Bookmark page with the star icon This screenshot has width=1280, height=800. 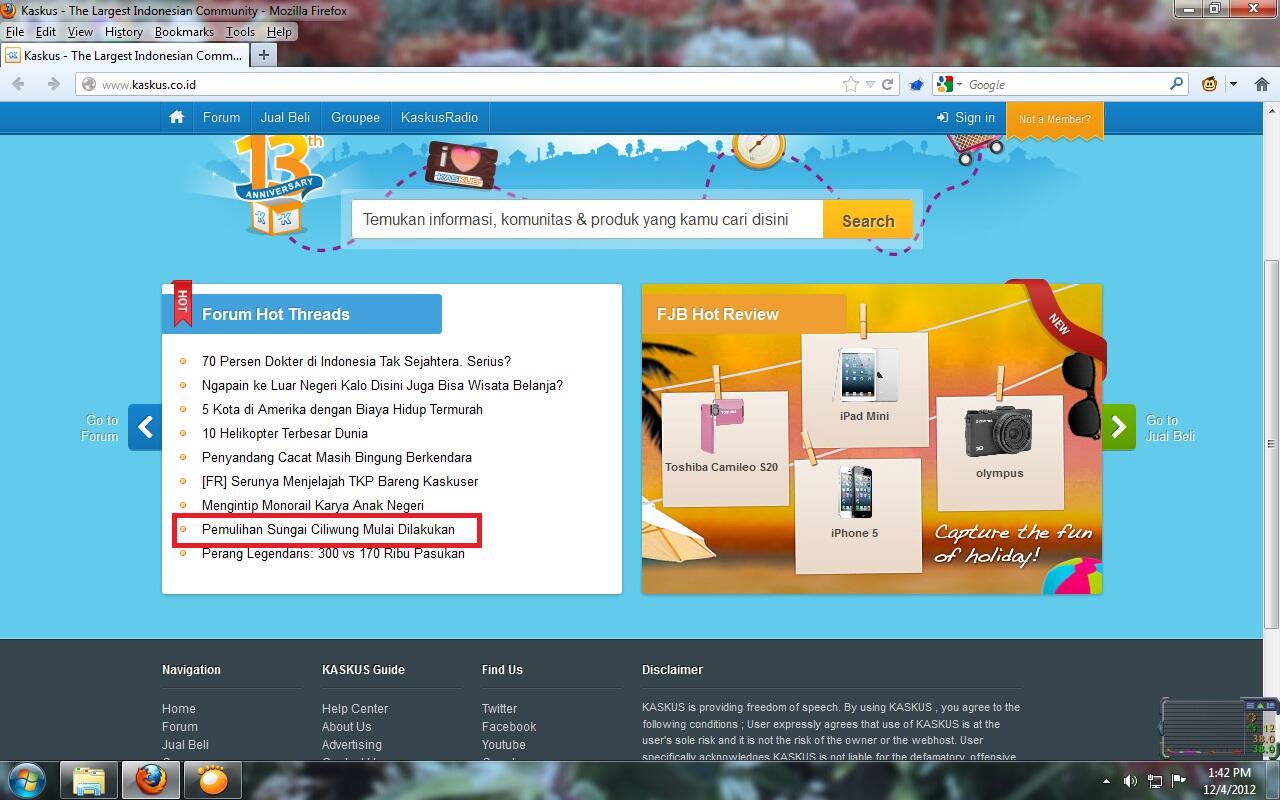[851, 85]
